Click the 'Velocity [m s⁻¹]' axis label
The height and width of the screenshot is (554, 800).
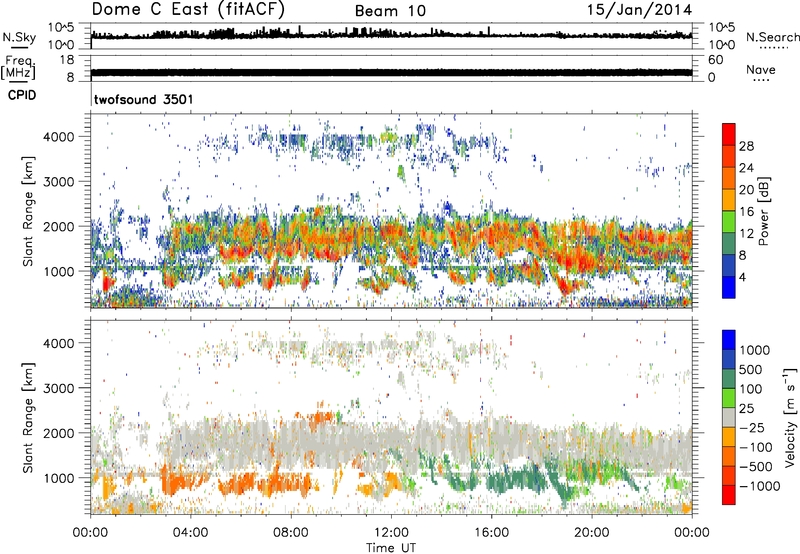(790, 417)
